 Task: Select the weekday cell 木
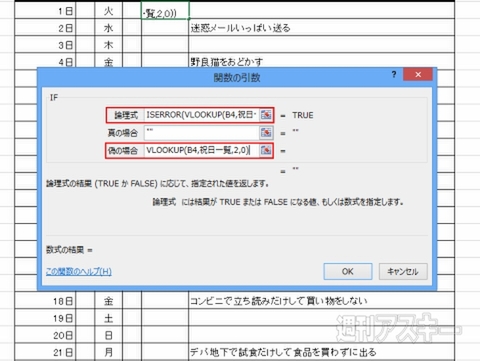pos(109,45)
